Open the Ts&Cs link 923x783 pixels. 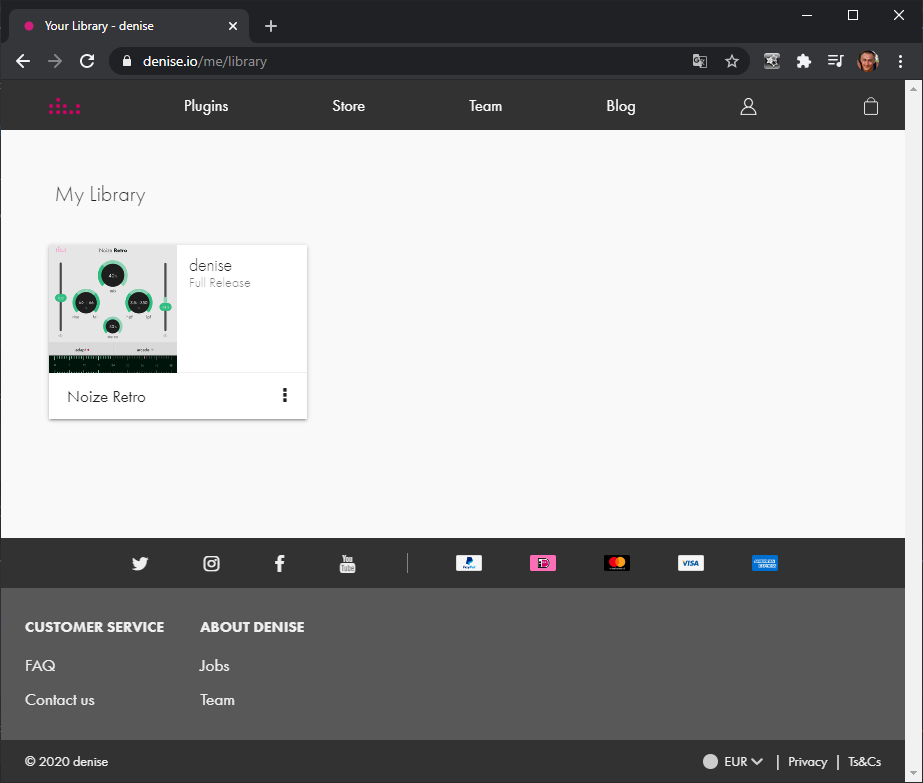[x=864, y=762]
